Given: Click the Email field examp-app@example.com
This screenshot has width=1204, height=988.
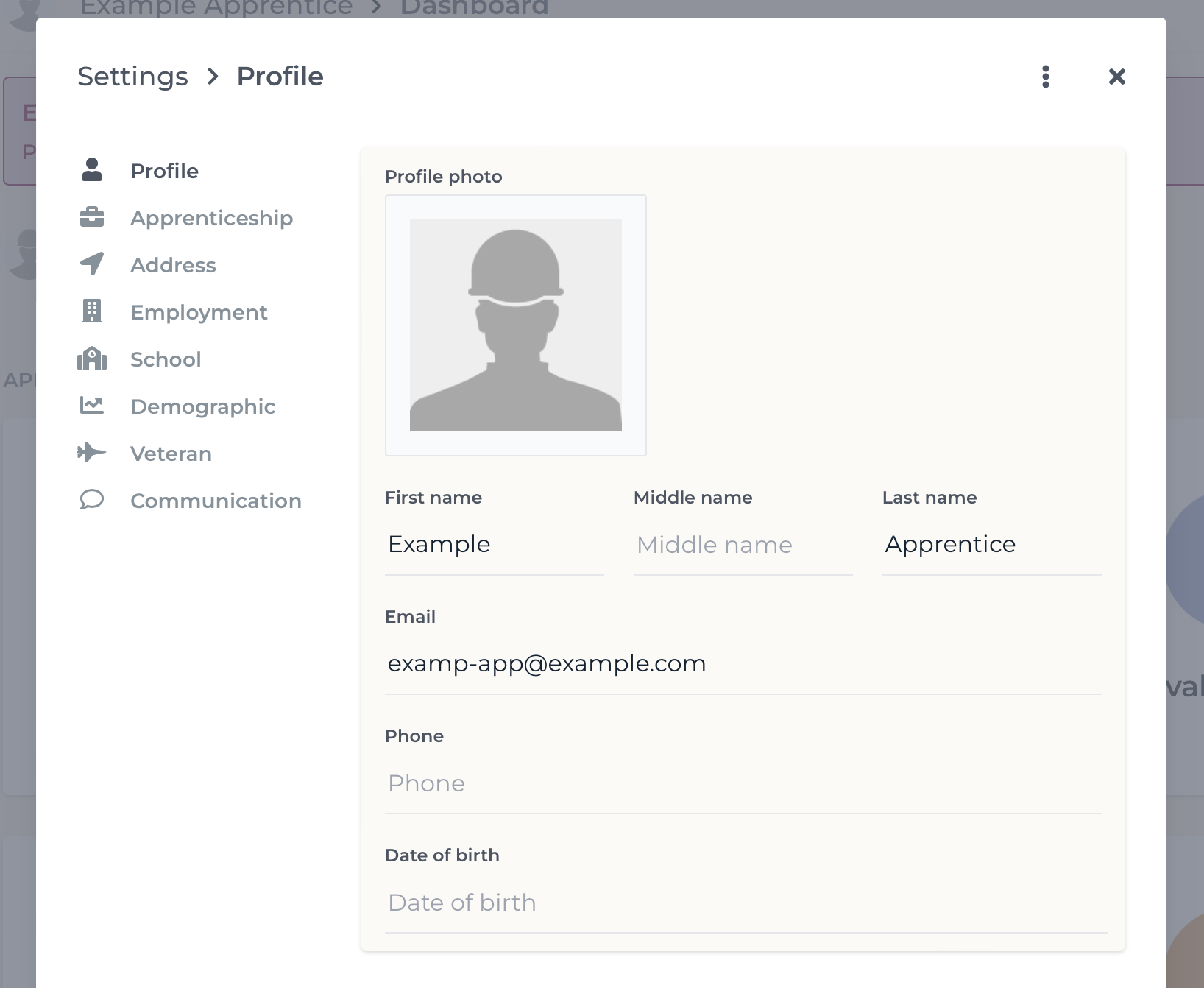Looking at the screenshot, I should 743,663.
